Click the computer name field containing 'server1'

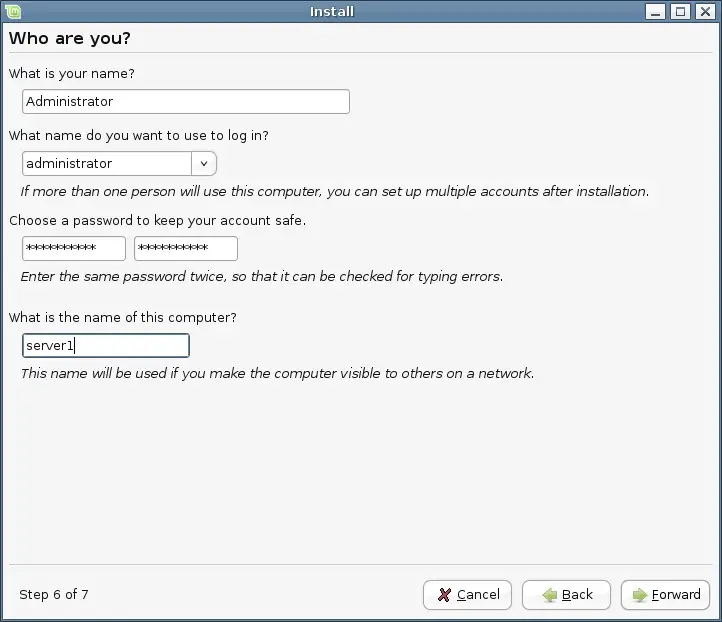pos(105,345)
